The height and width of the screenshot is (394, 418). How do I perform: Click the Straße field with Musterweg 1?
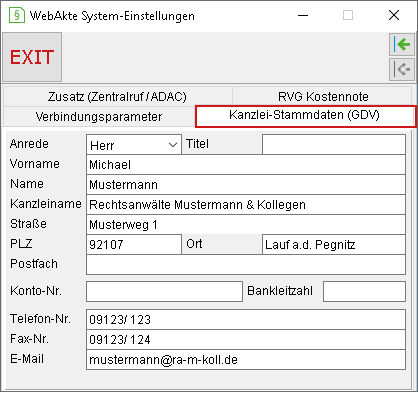click(246, 225)
